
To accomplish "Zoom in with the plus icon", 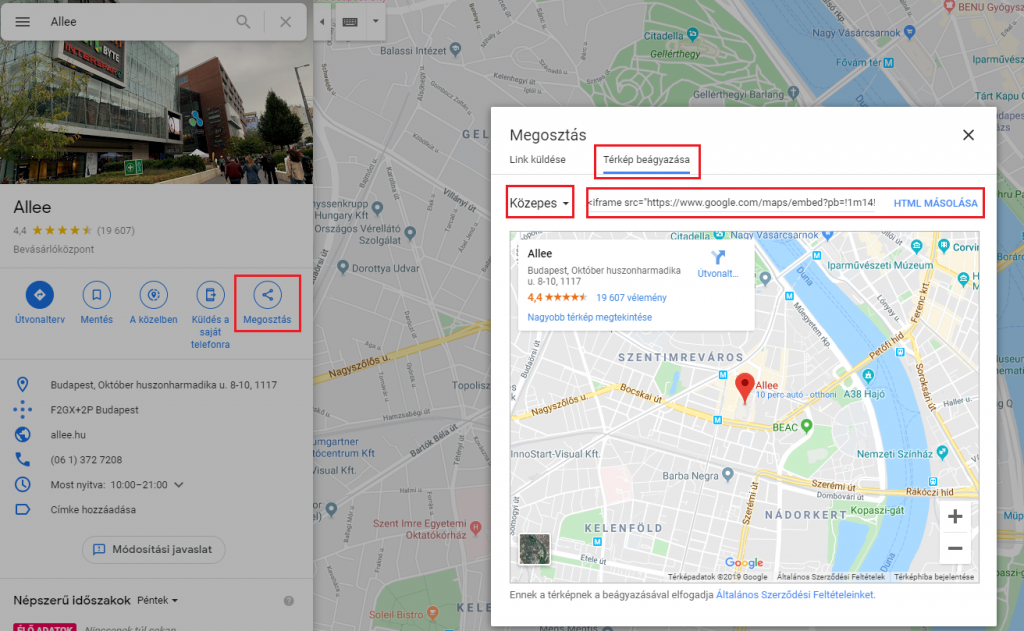I will (x=954, y=516).
